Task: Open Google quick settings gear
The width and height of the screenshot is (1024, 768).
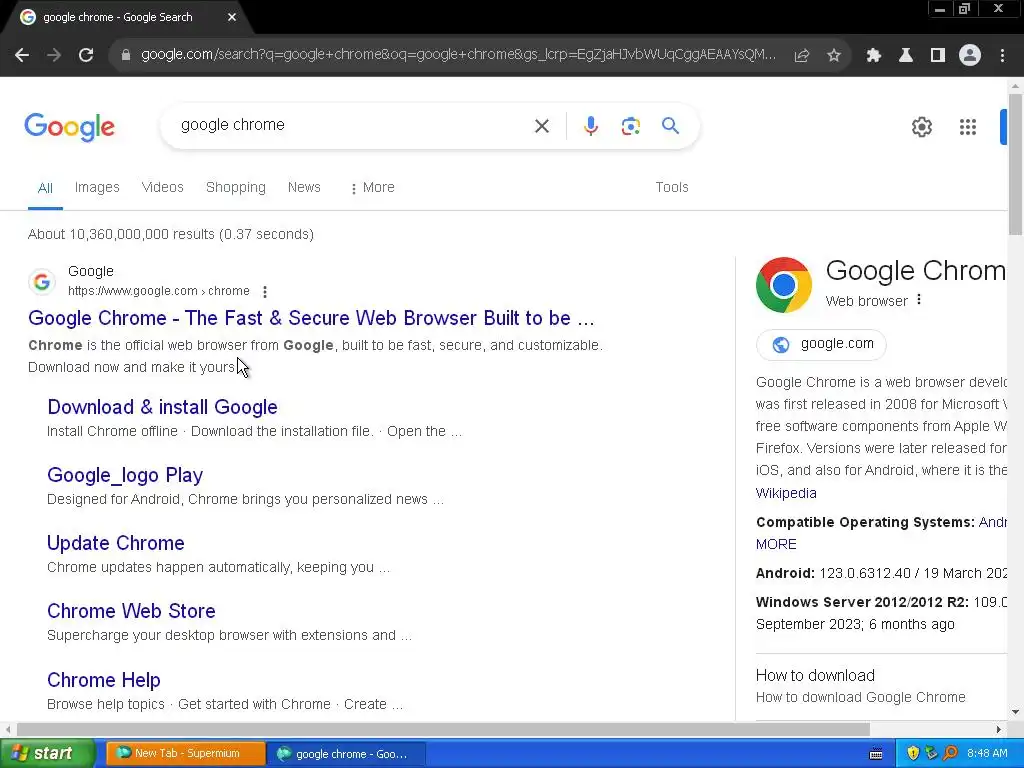Action: coord(921,127)
